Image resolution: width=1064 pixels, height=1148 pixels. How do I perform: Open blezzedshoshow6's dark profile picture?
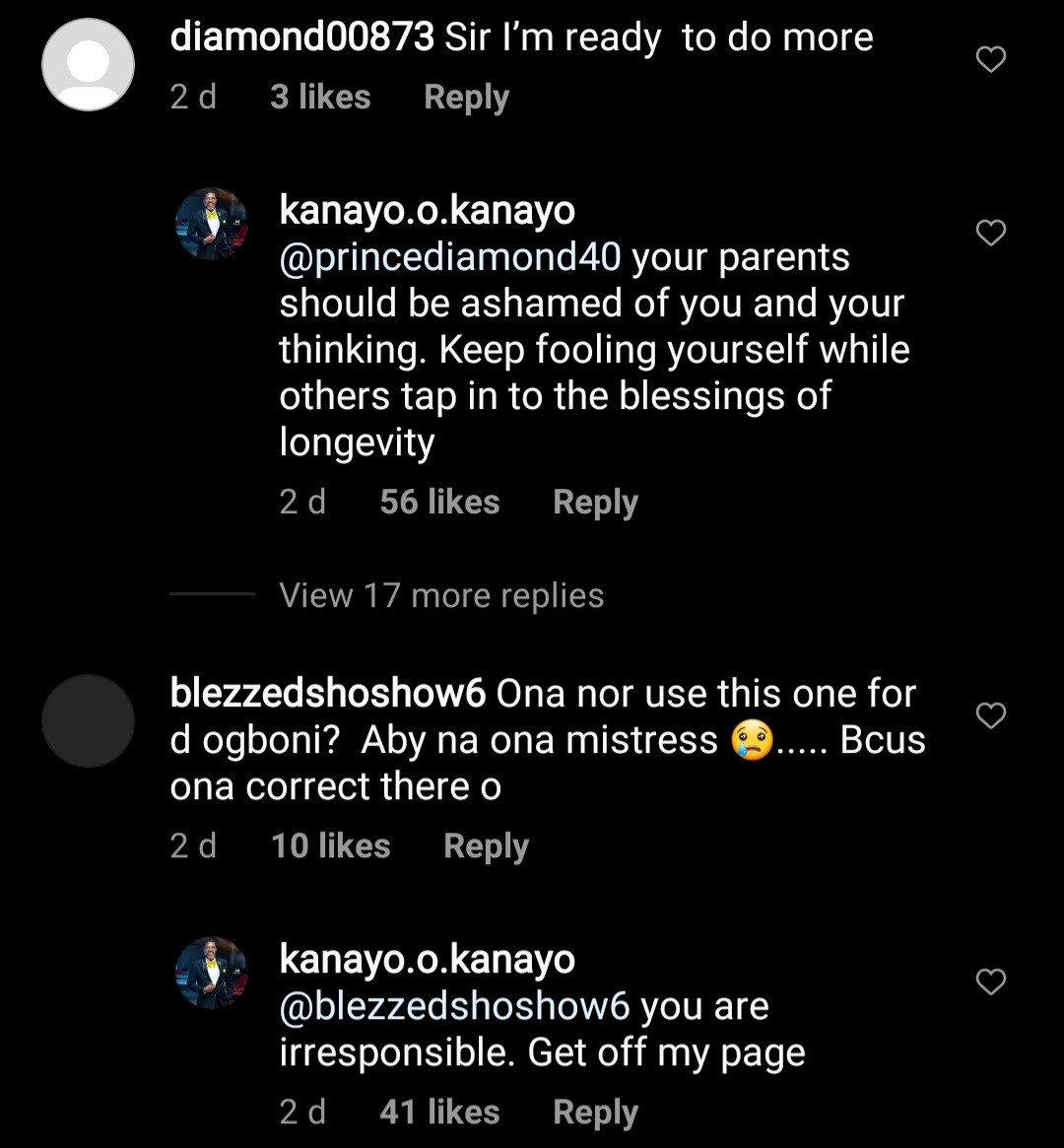(x=89, y=720)
